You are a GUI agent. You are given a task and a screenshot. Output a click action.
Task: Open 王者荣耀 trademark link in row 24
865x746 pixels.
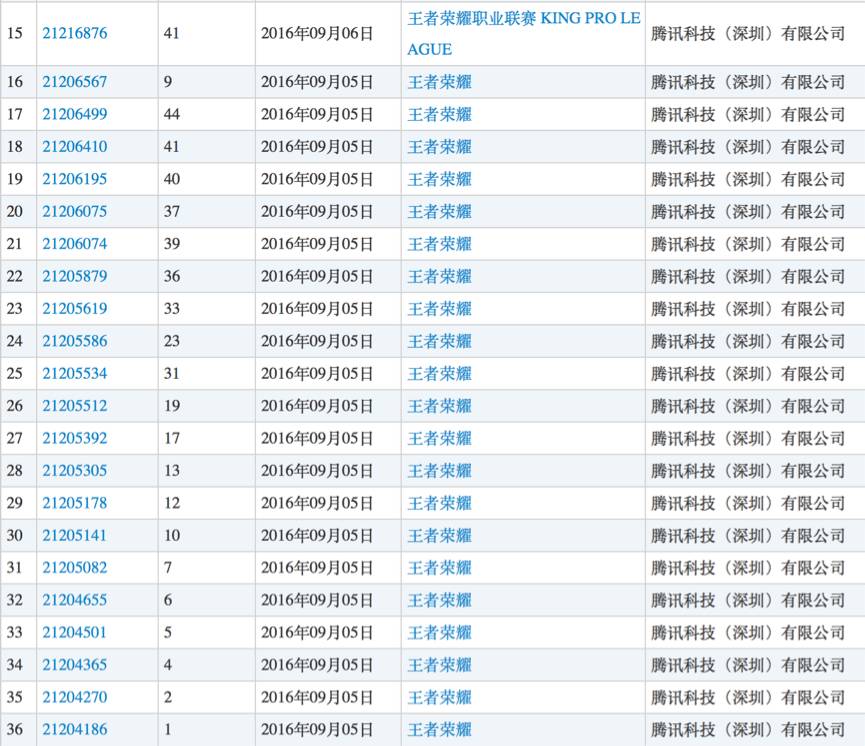tap(440, 342)
